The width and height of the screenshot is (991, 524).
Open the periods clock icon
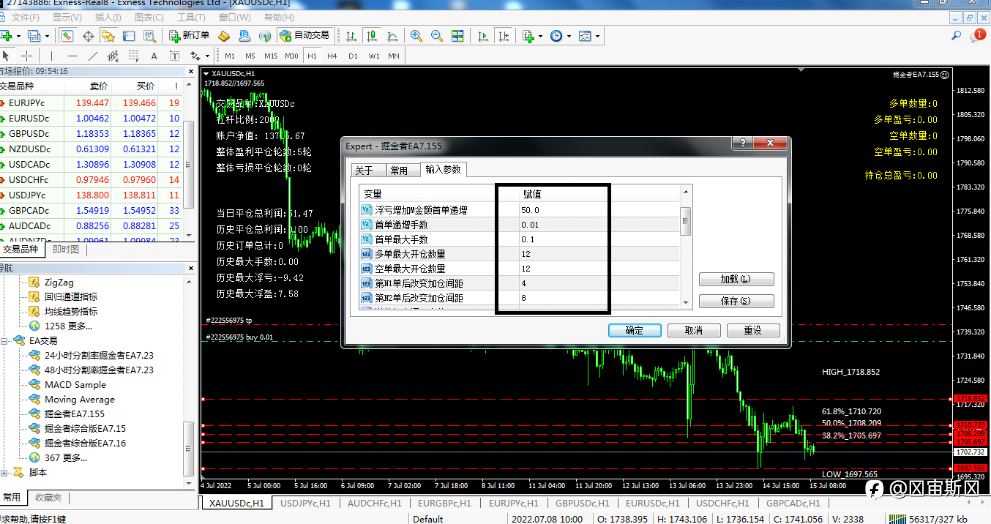pyautogui.click(x=556, y=36)
